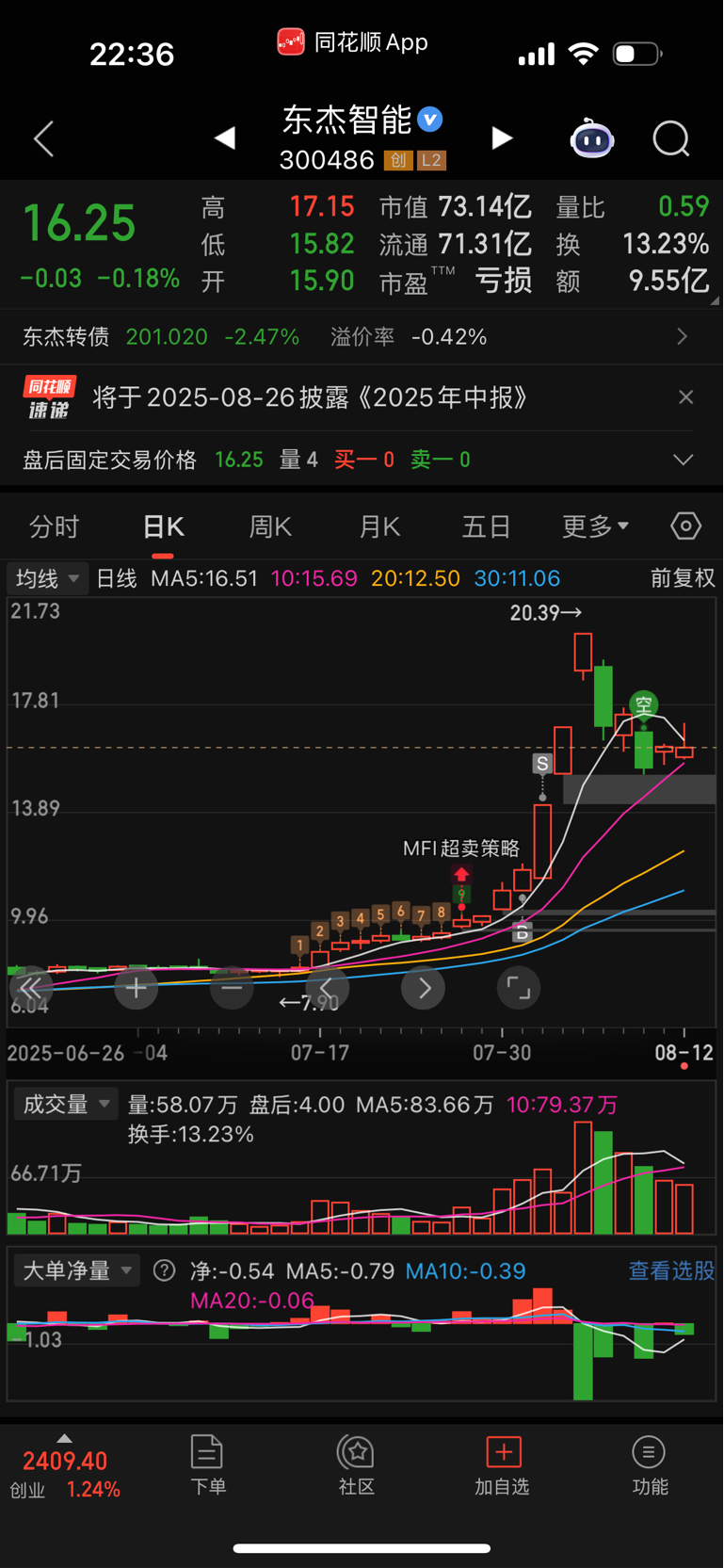Tap the MA20:-0.06 label
724x1568 pixels.
pos(252,1301)
